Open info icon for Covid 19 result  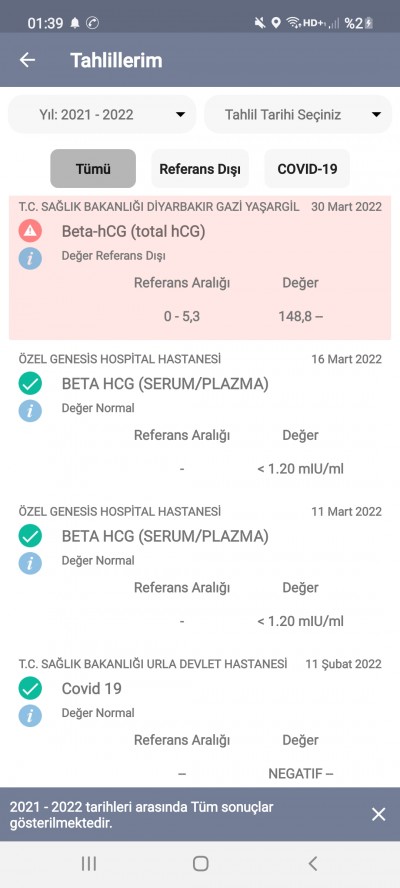[x=30, y=715]
